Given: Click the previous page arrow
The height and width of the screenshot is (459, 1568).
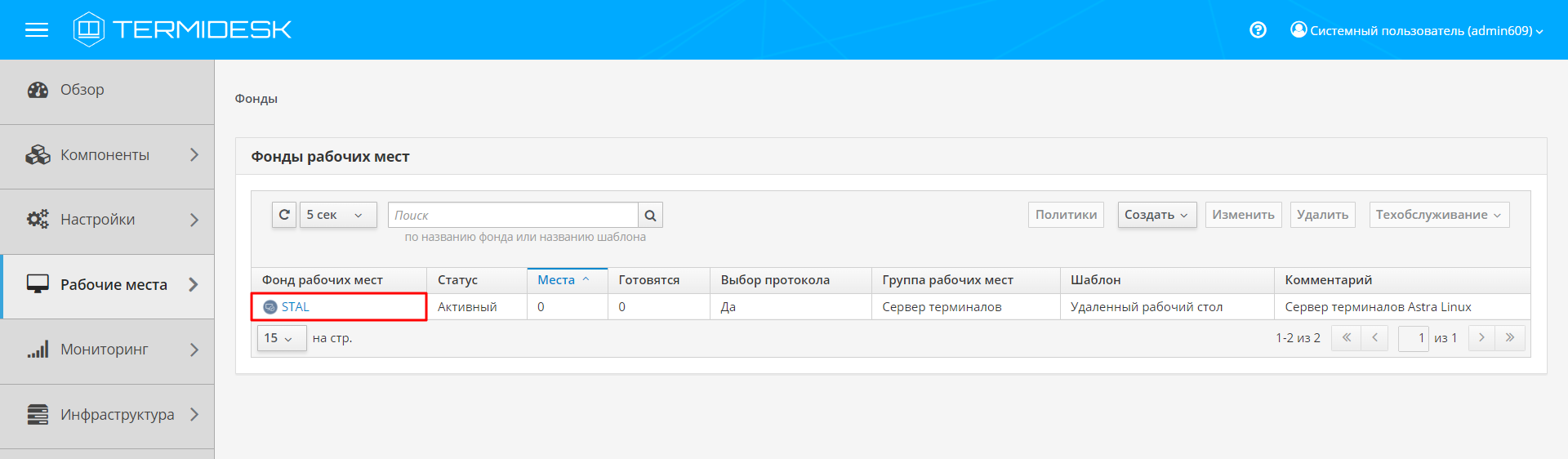Looking at the screenshot, I should pos(1374,338).
